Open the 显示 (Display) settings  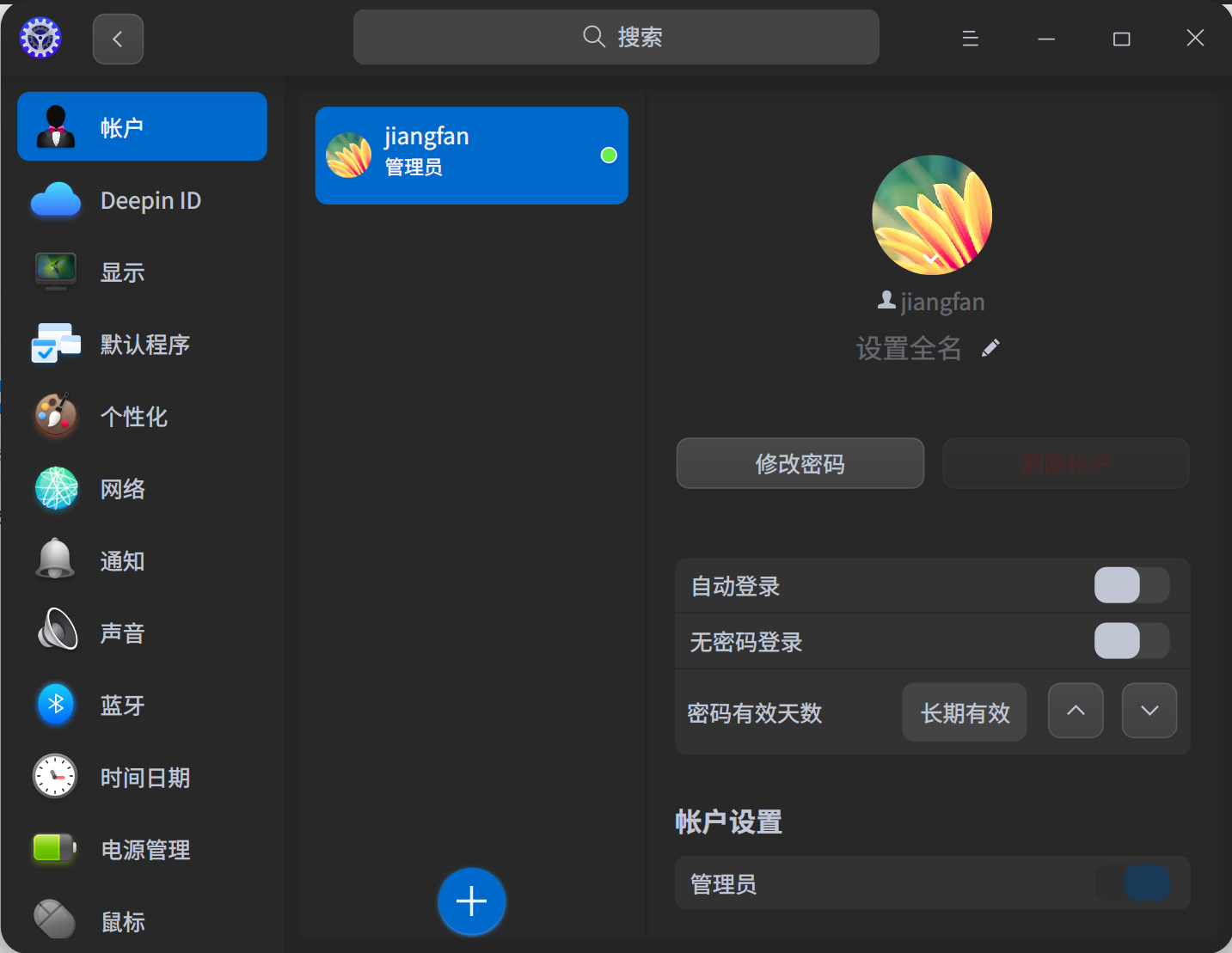pos(123,272)
